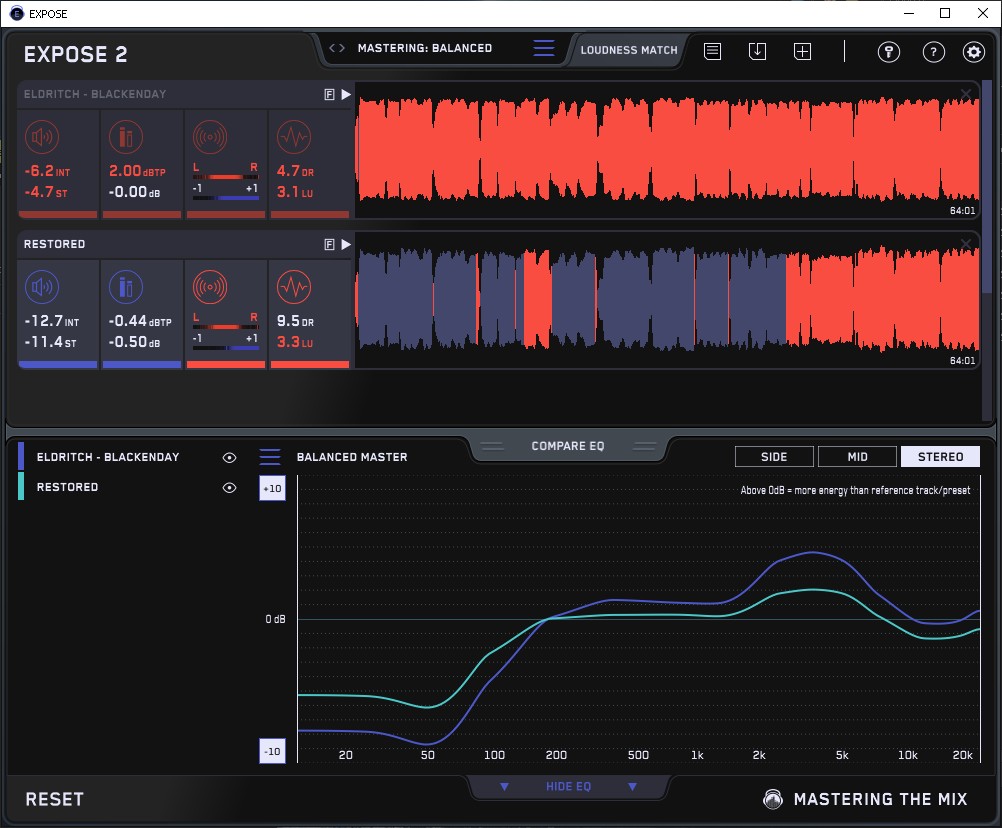
Task: Collapse the panel with Hide EQ
Action: 568,787
